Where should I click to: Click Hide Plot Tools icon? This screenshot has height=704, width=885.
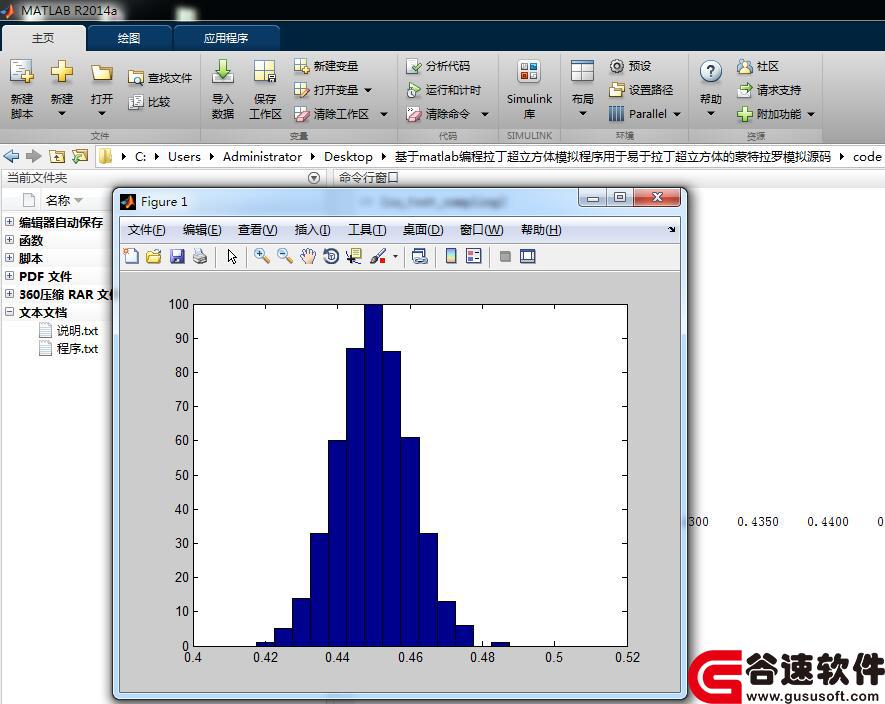point(505,256)
